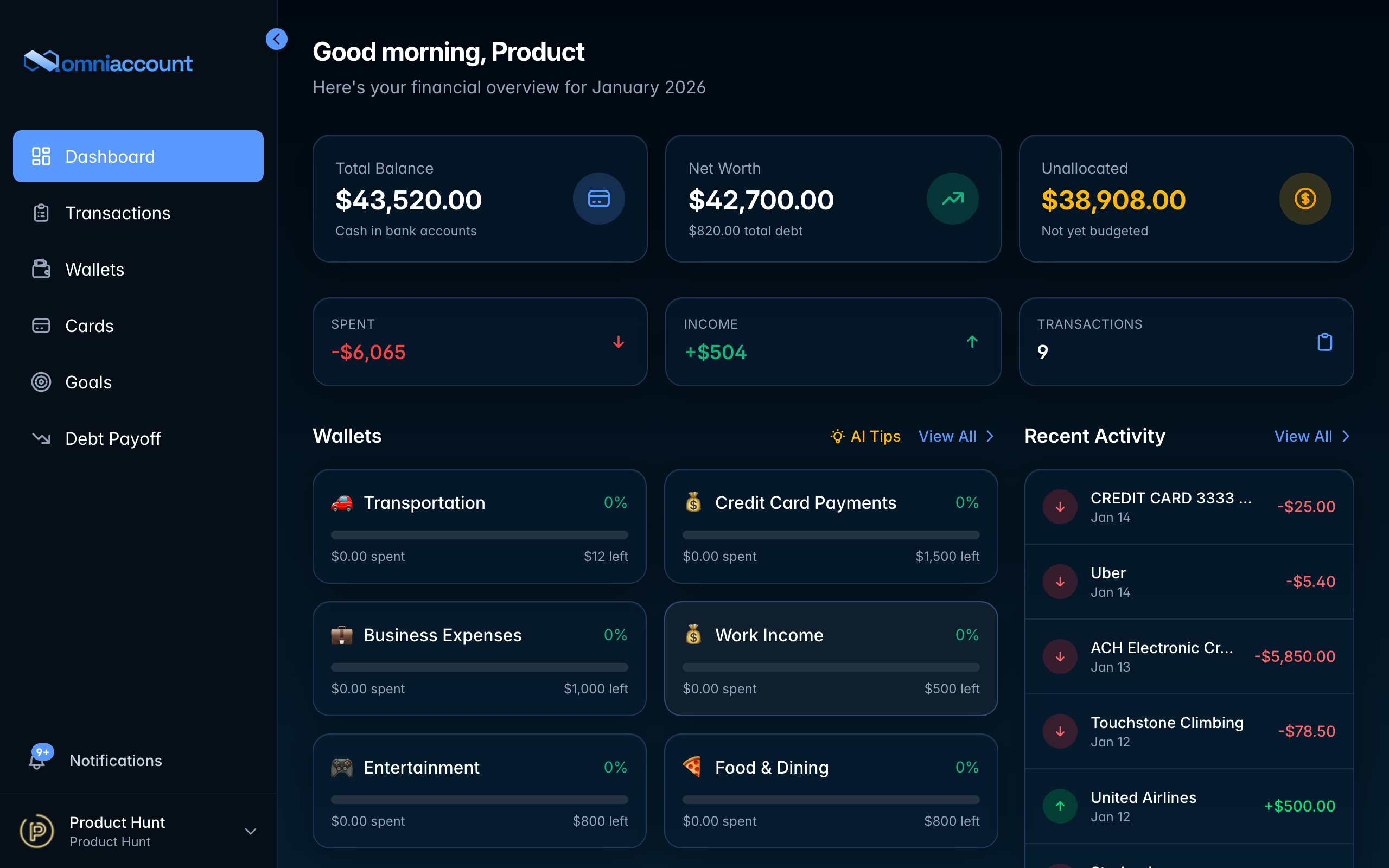Open View All next to Wallets
1389x868 pixels.
pyautogui.click(x=954, y=436)
